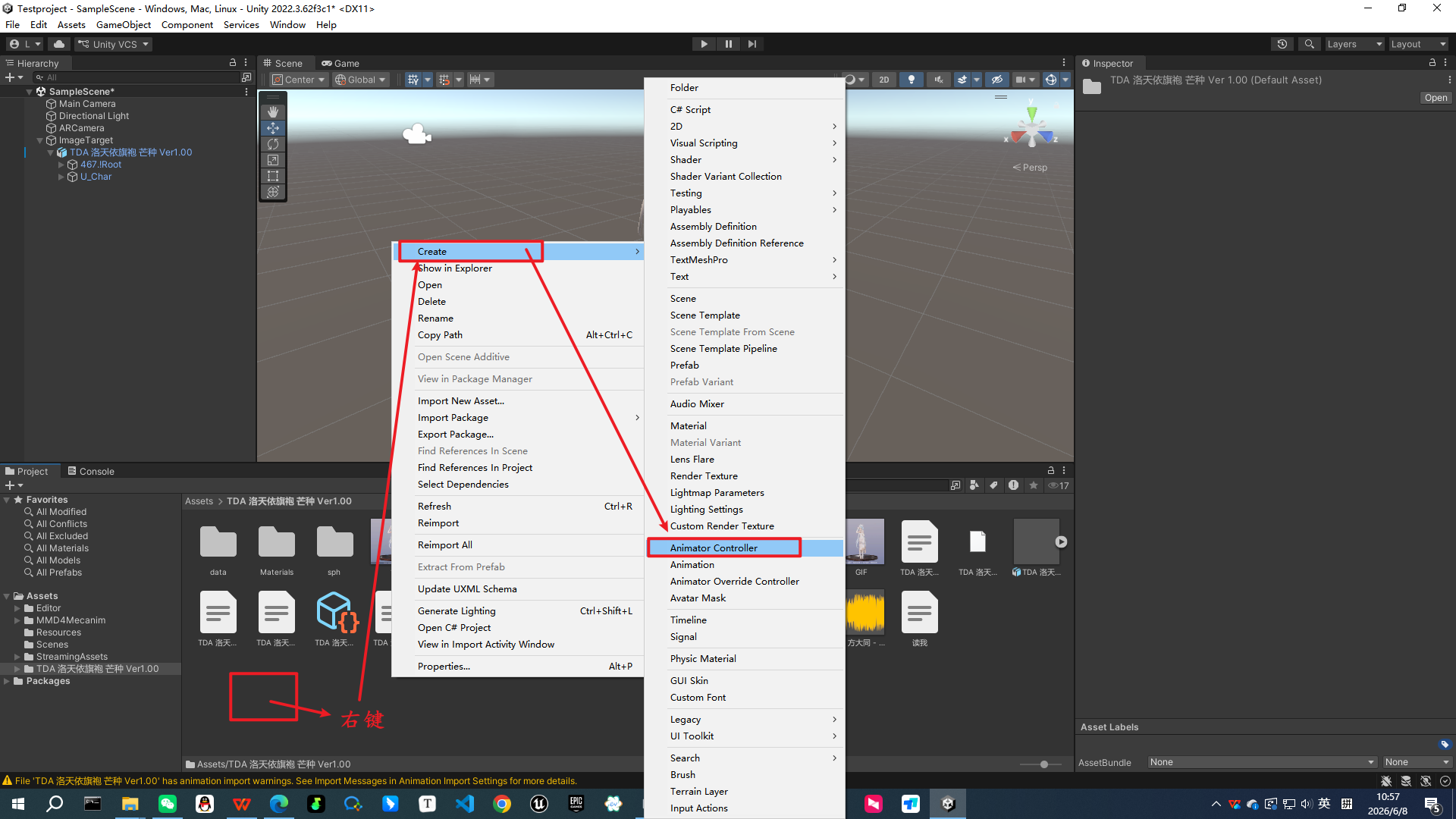Adjust the Project icon size slider

point(1043,764)
